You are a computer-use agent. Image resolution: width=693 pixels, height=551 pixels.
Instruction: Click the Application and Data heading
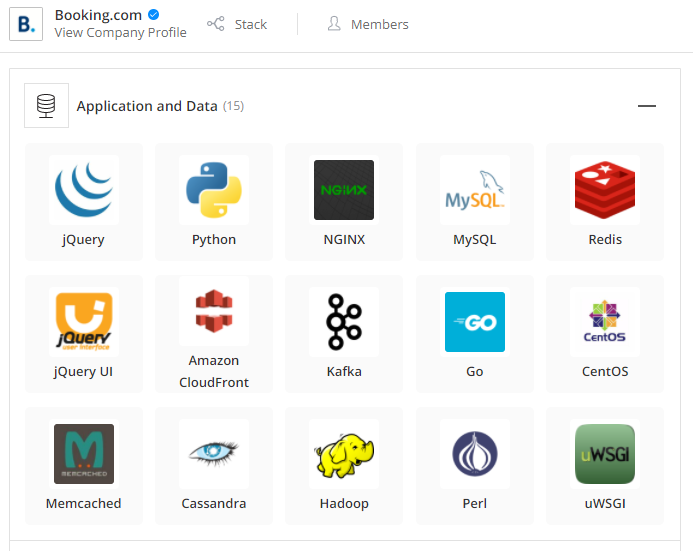coord(147,106)
